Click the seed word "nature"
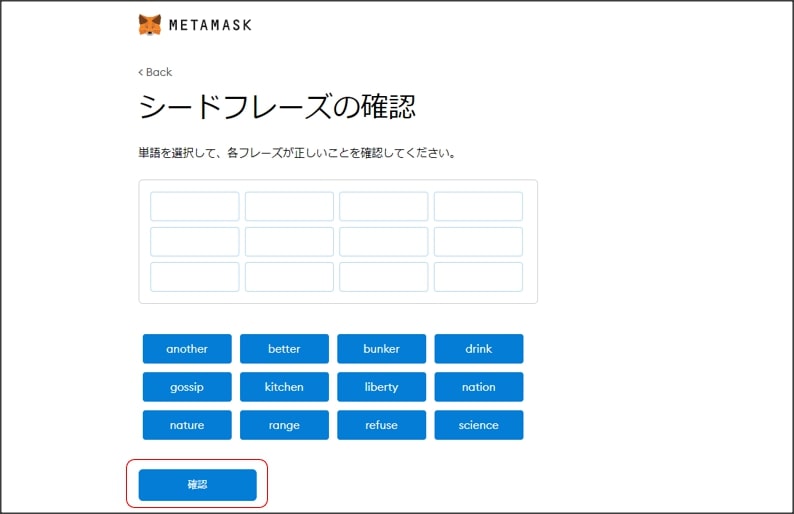Screen dimensions: 794x514 187,425
